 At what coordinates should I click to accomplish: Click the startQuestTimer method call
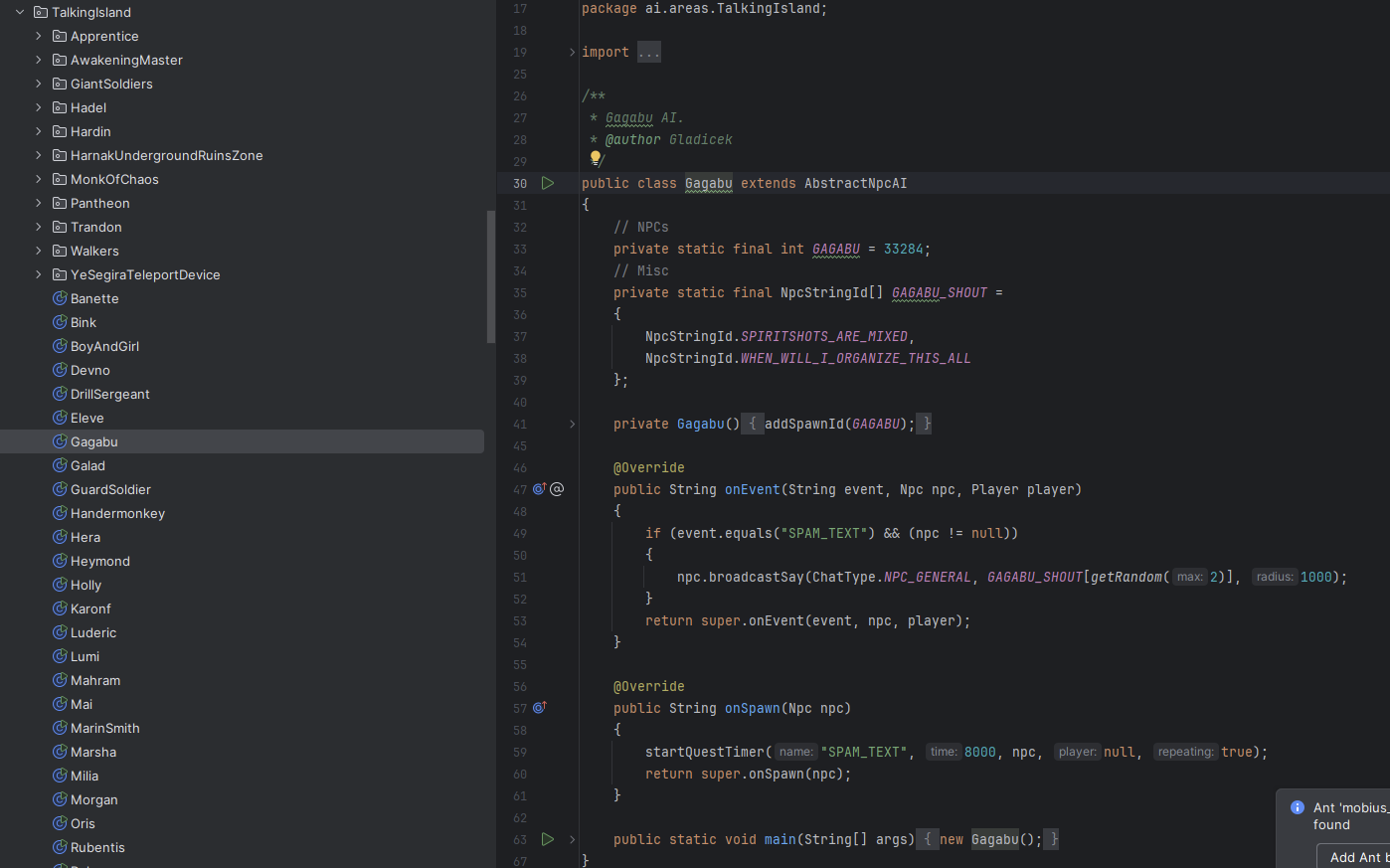click(705, 752)
